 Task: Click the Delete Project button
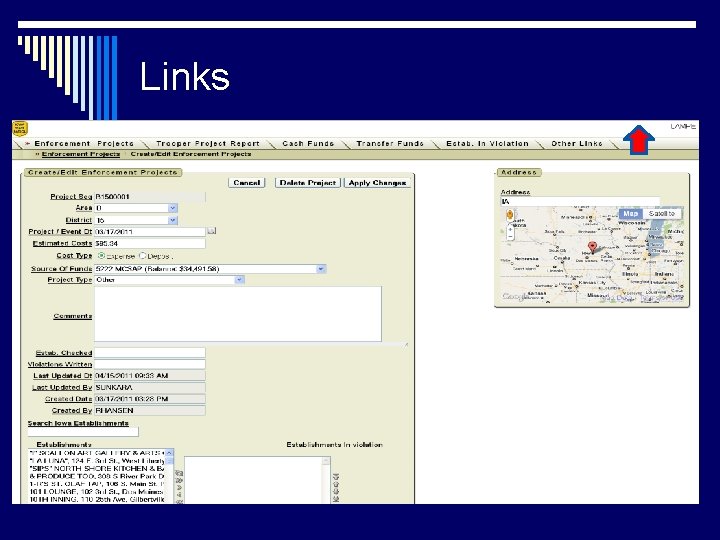coord(308,183)
